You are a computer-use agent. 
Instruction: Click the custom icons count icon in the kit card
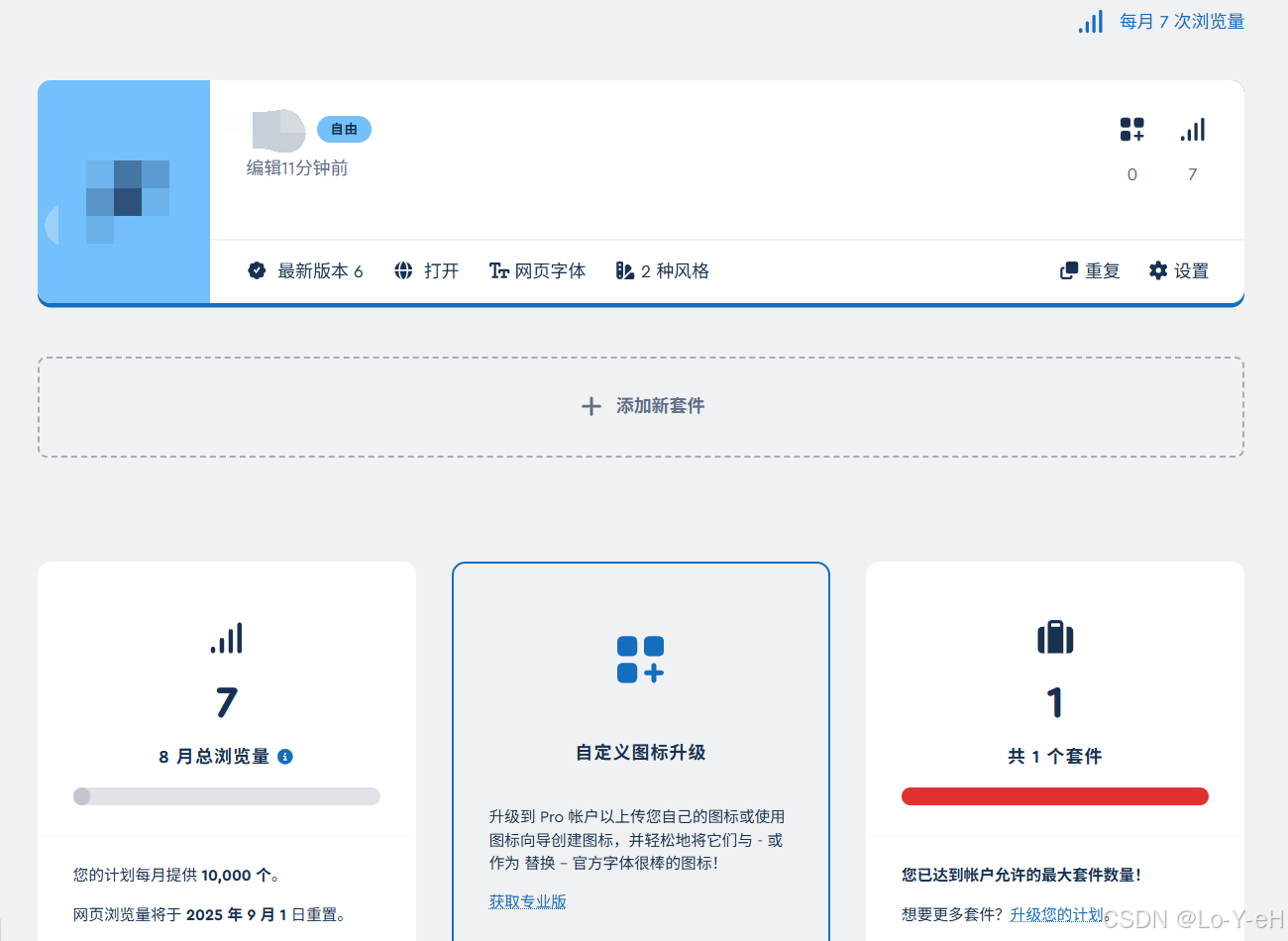1132,130
